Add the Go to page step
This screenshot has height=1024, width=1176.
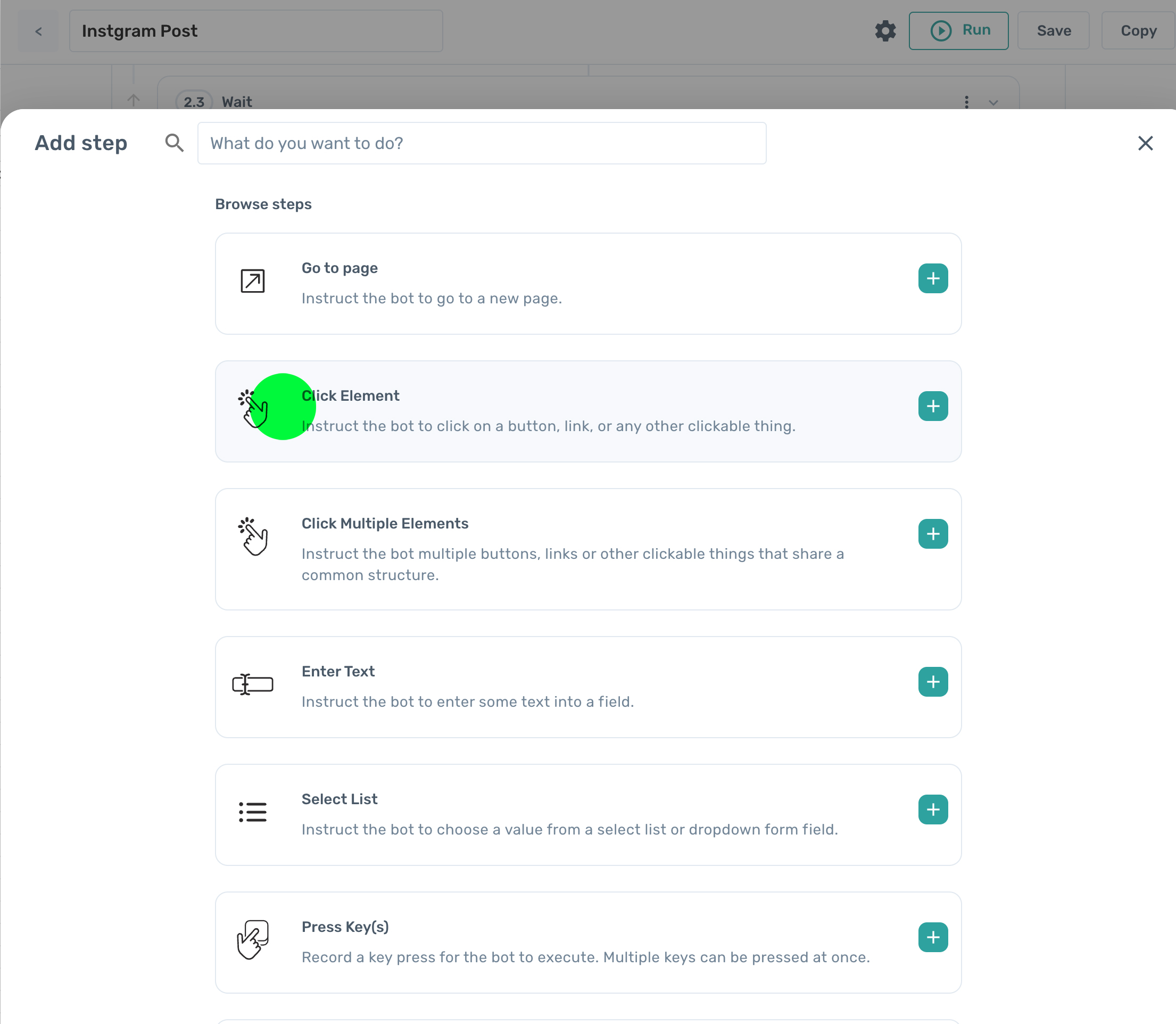(x=932, y=278)
